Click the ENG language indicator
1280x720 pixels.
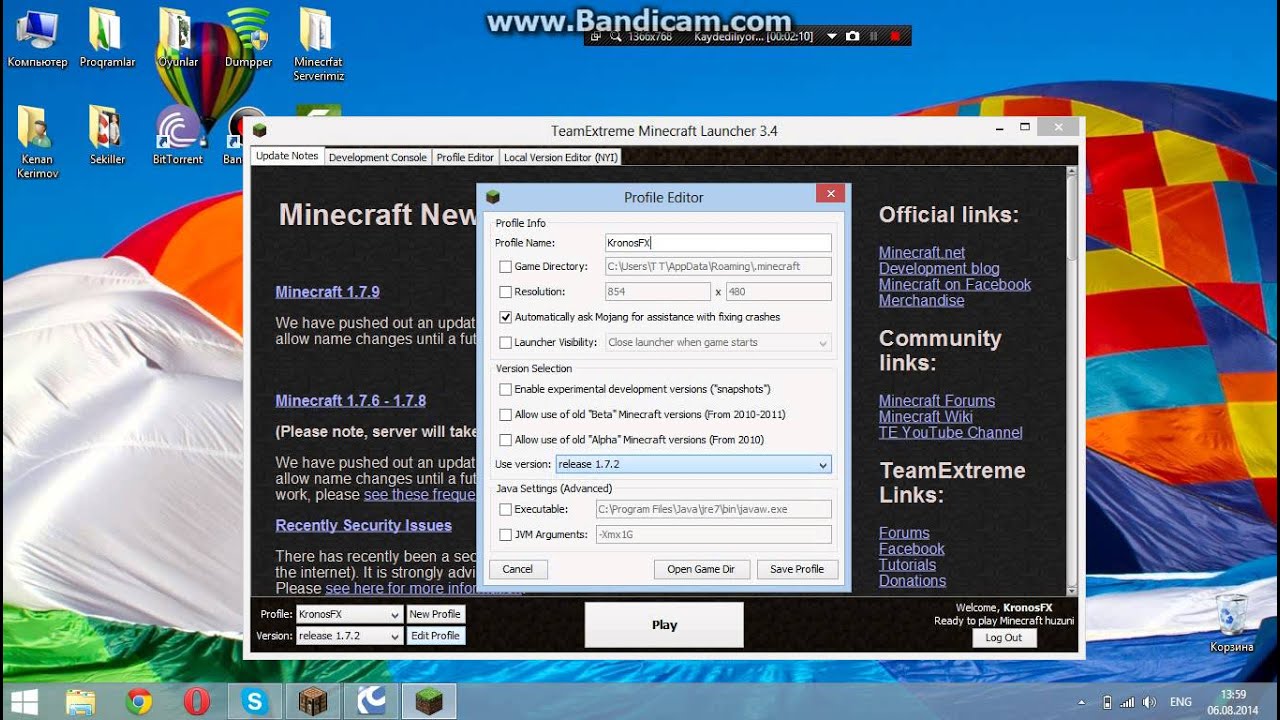tap(1180, 702)
